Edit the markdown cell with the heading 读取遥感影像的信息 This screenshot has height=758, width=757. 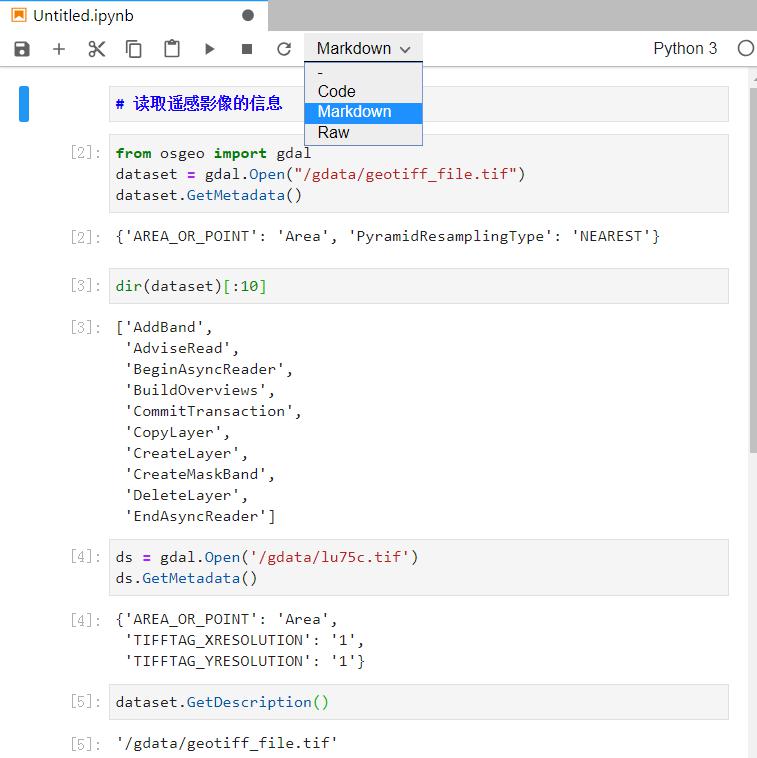pyautogui.click(x=419, y=104)
